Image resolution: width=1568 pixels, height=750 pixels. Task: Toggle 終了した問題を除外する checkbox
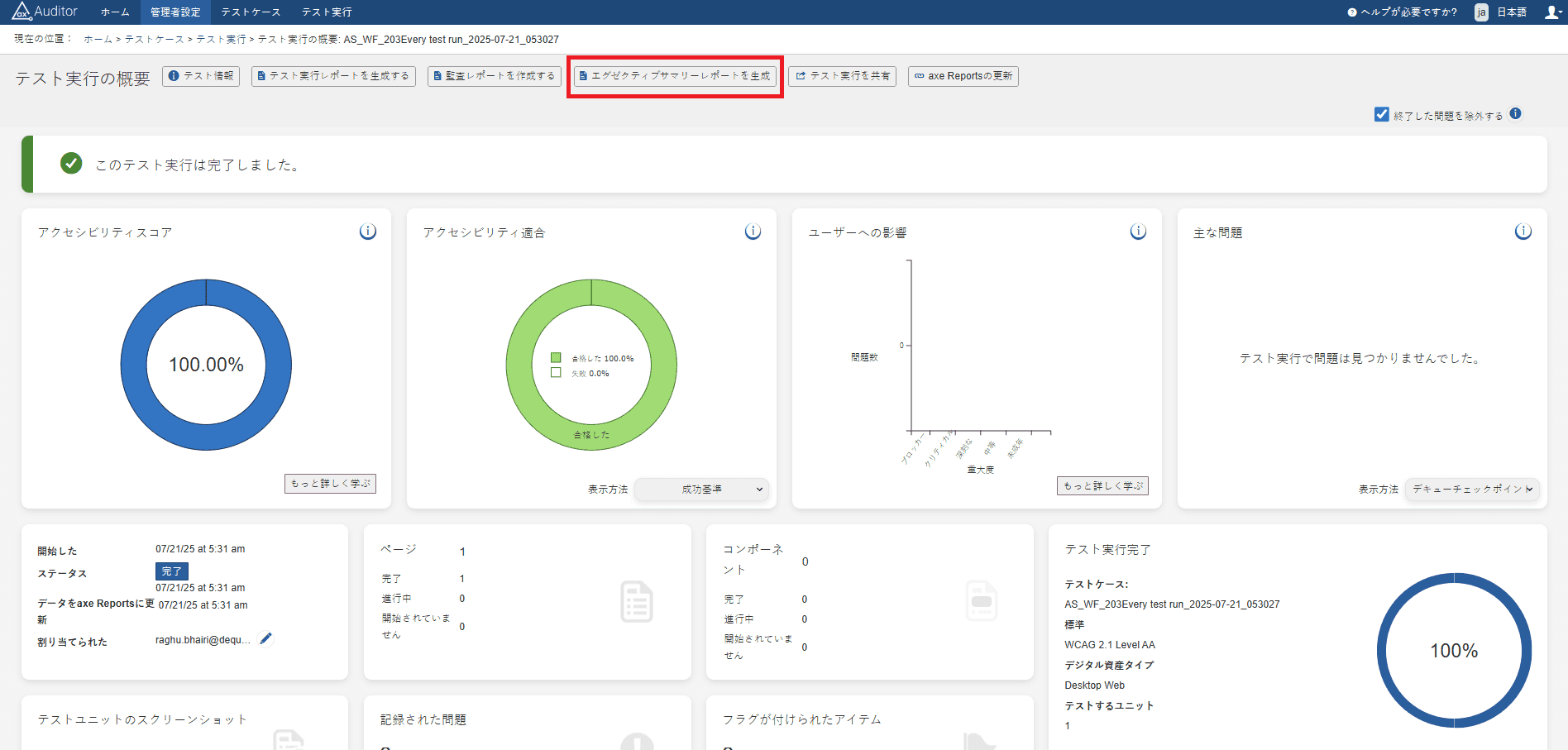point(1381,115)
